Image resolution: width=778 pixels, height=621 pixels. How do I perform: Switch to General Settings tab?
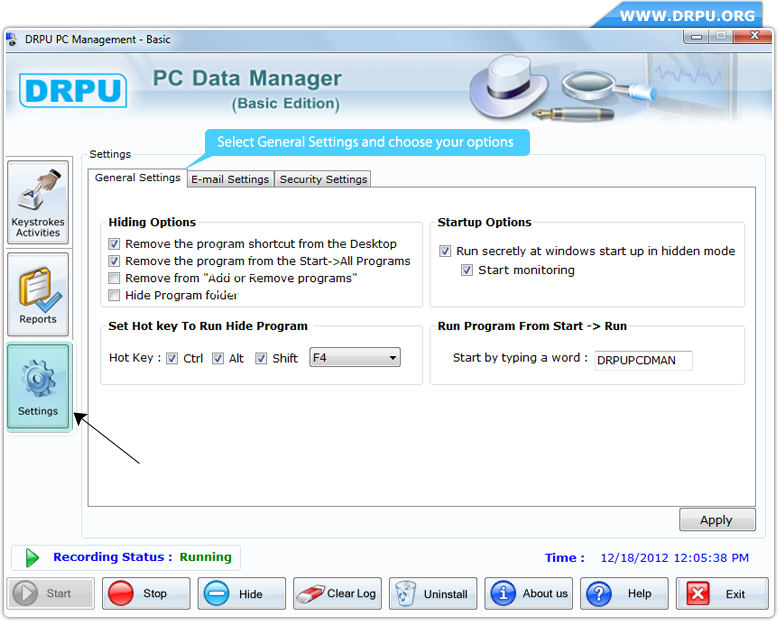pyautogui.click(x=137, y=178)
